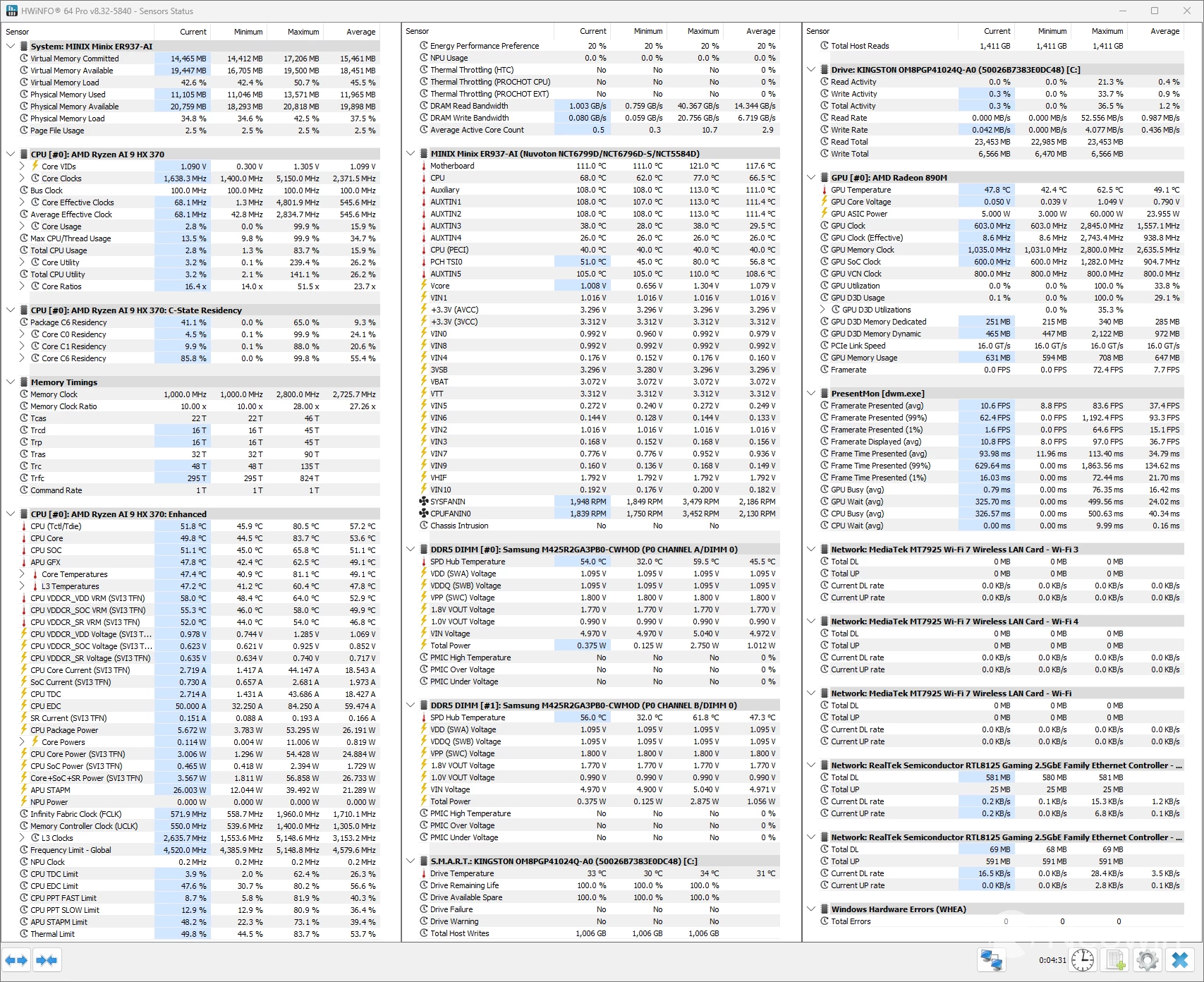Collapse the PresentMon [dwm.exe] section
This screenshot has width=1204, height=982.
click(812, 394)
